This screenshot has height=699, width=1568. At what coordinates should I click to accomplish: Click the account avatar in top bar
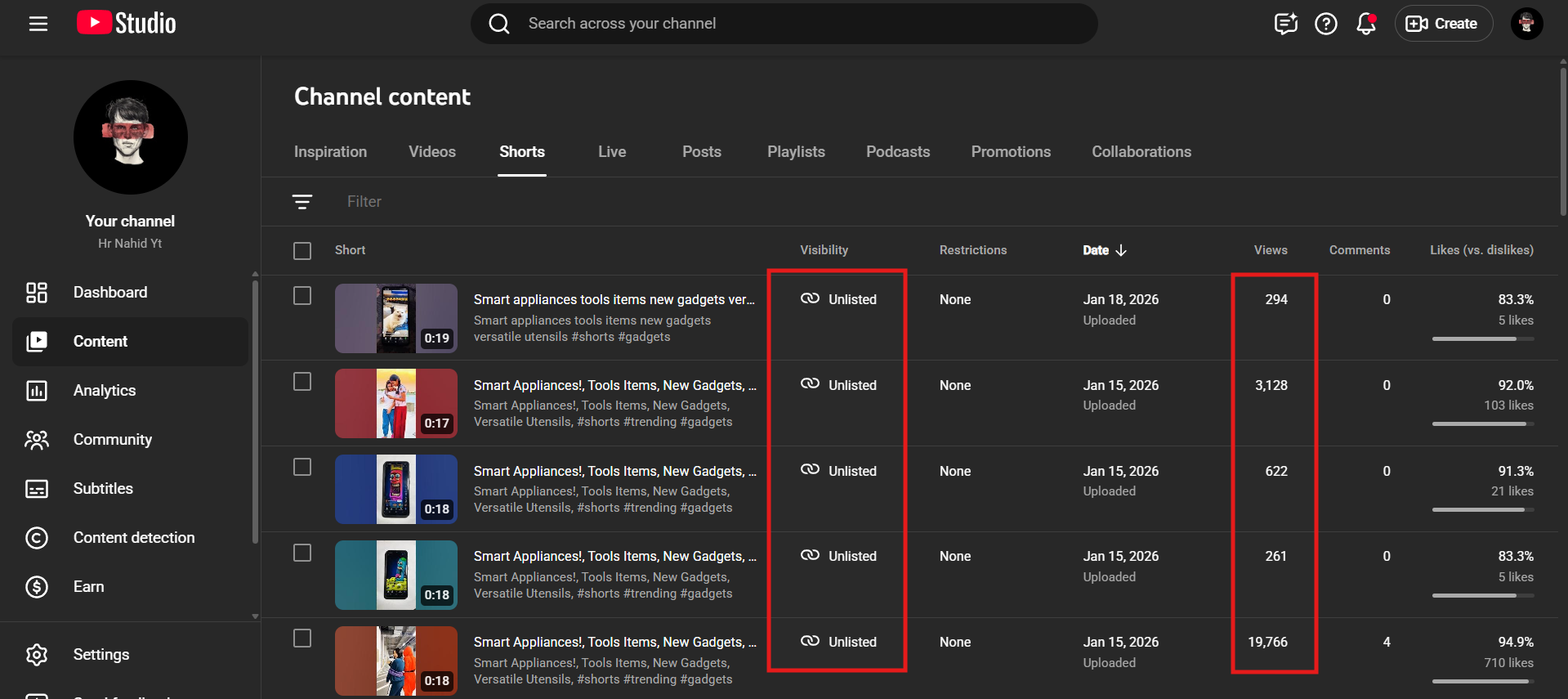click(1526, 24)
